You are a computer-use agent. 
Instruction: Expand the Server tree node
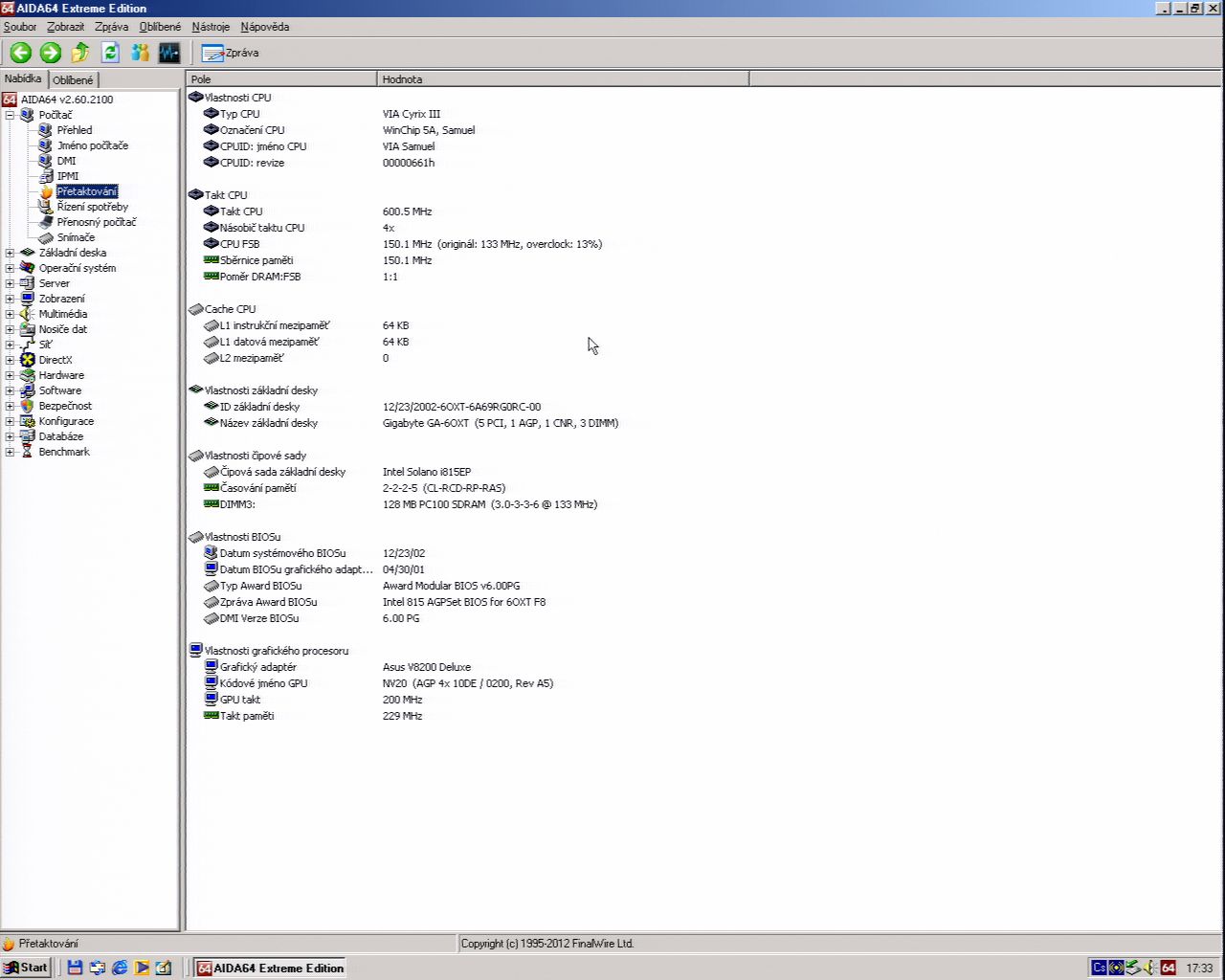click(10, 283)
